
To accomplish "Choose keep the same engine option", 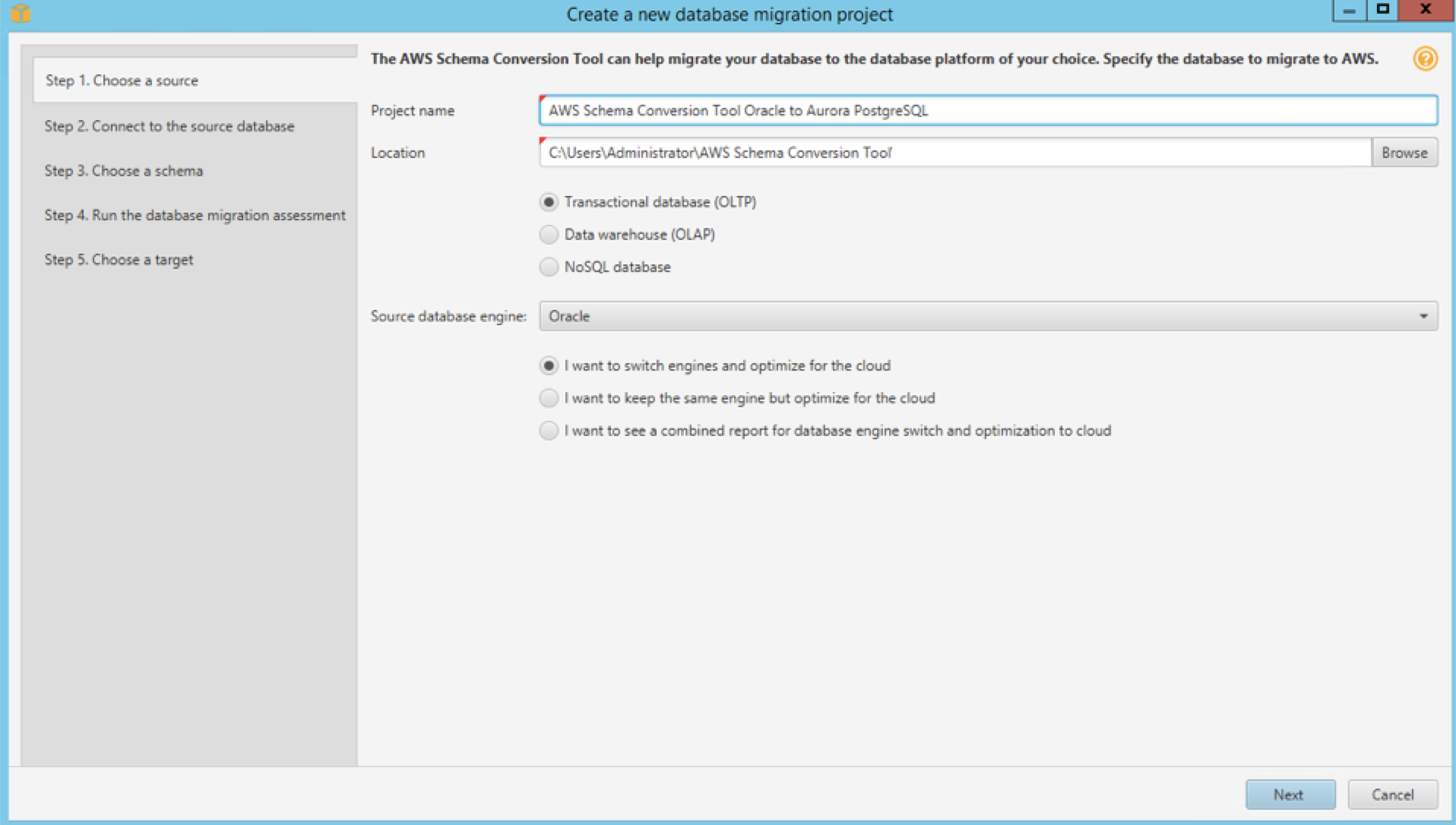I will [549, 398].
